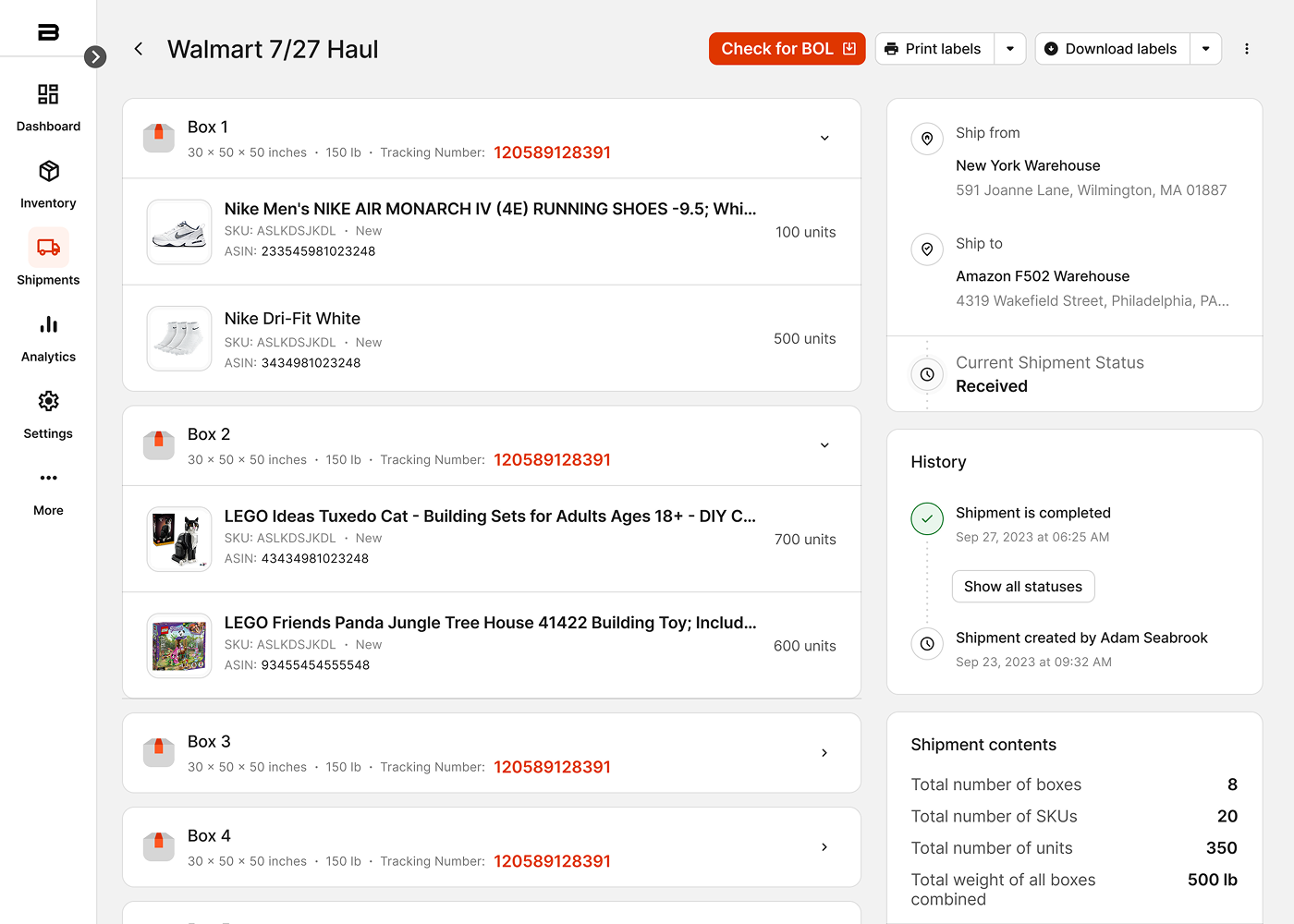Click the 700 units value
Screen dimensions: 1294x924
tap(805, 540)
